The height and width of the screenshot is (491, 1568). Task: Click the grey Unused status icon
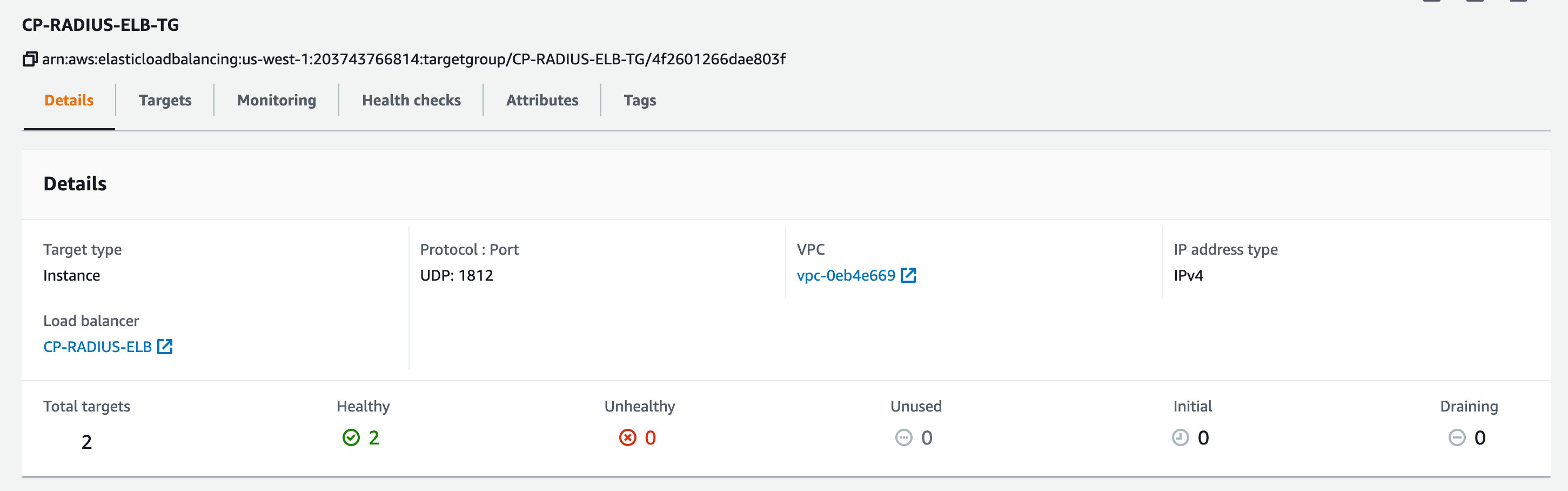[x=903, y=437]
